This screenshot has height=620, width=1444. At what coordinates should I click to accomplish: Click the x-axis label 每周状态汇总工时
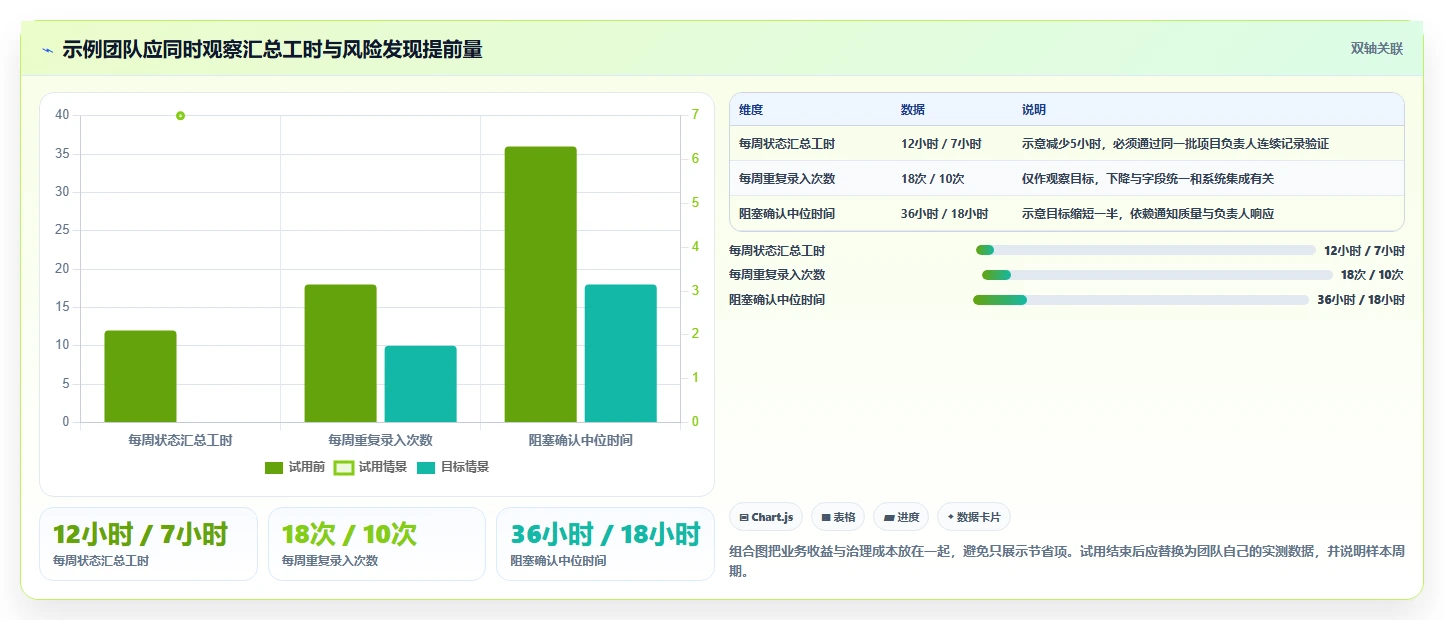(x=180, y=440)
